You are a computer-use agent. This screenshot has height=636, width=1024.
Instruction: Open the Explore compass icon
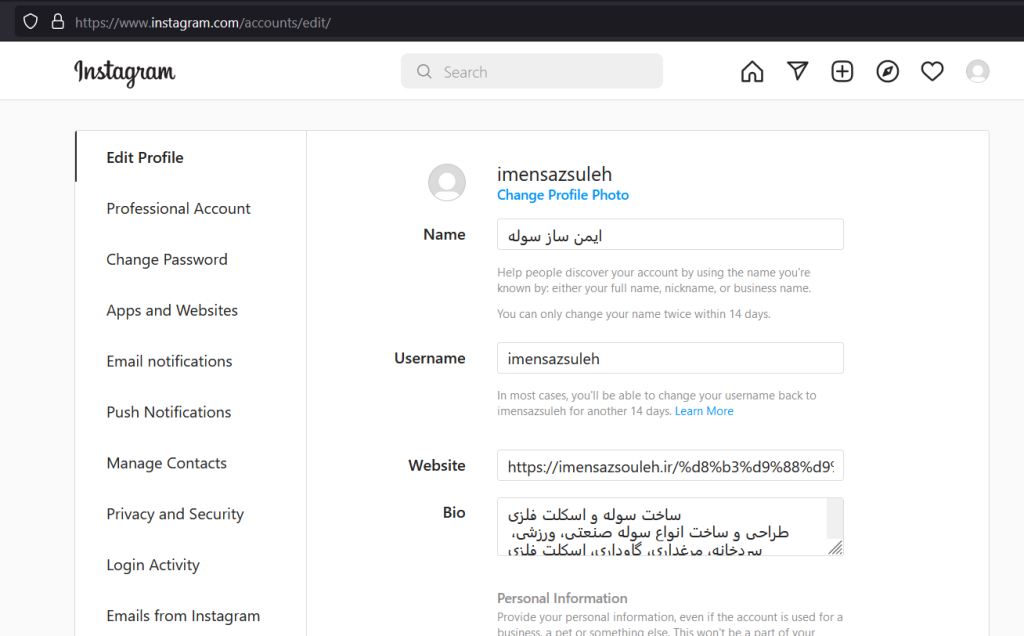887,71
